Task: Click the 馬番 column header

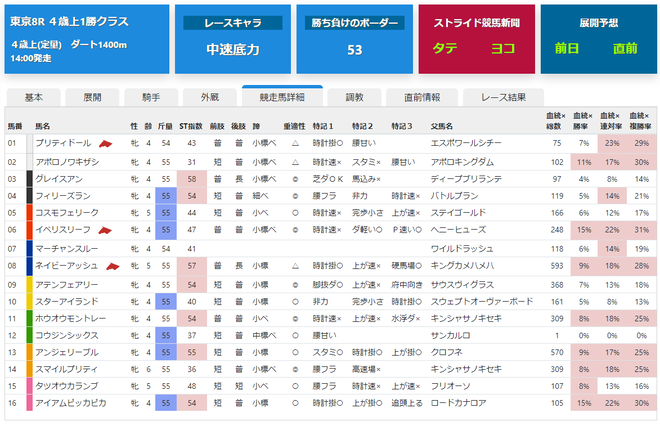Action: 15,126
